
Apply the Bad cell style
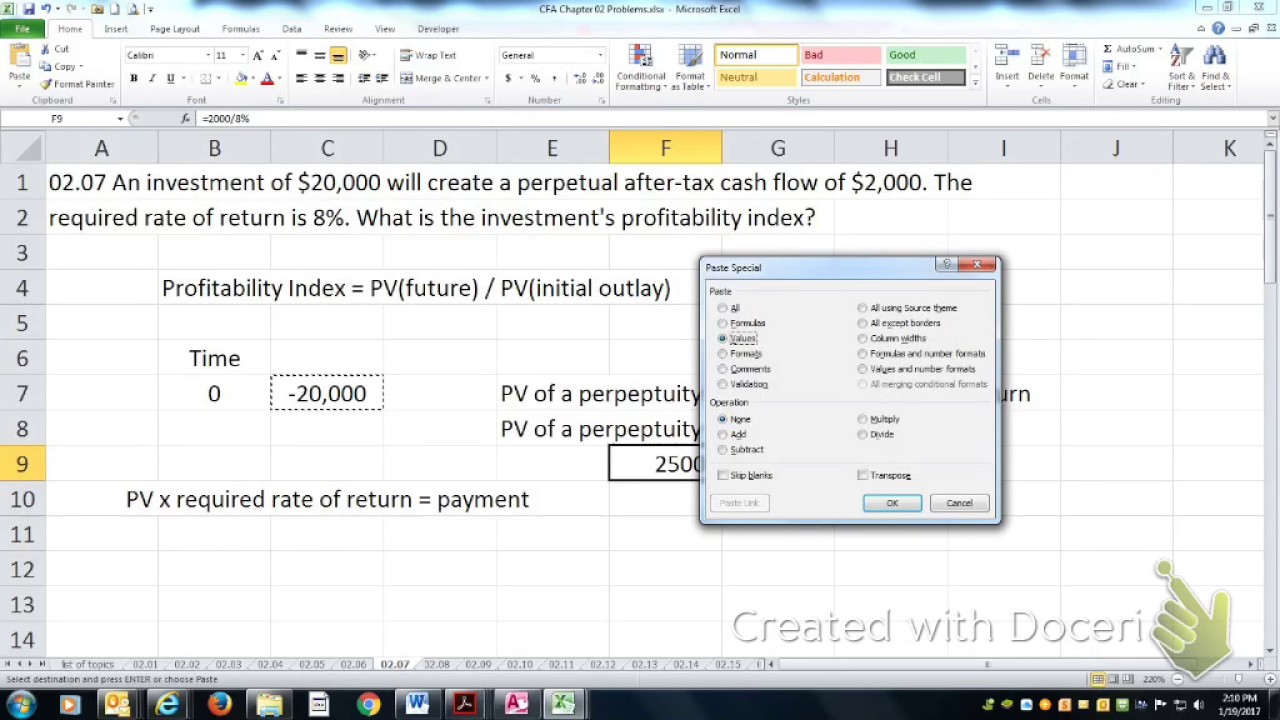[x=840, y=55]
